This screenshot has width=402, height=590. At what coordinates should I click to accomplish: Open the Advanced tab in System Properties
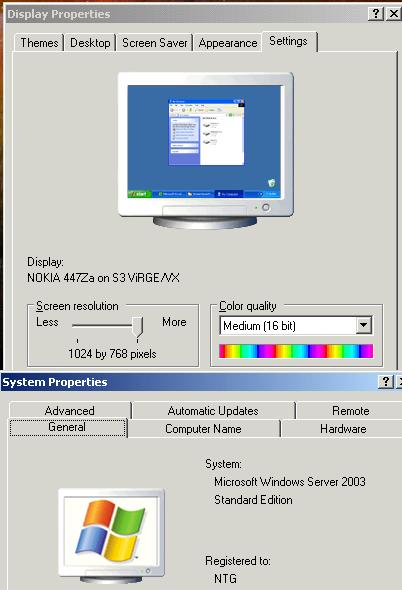[x=70, y=411]
